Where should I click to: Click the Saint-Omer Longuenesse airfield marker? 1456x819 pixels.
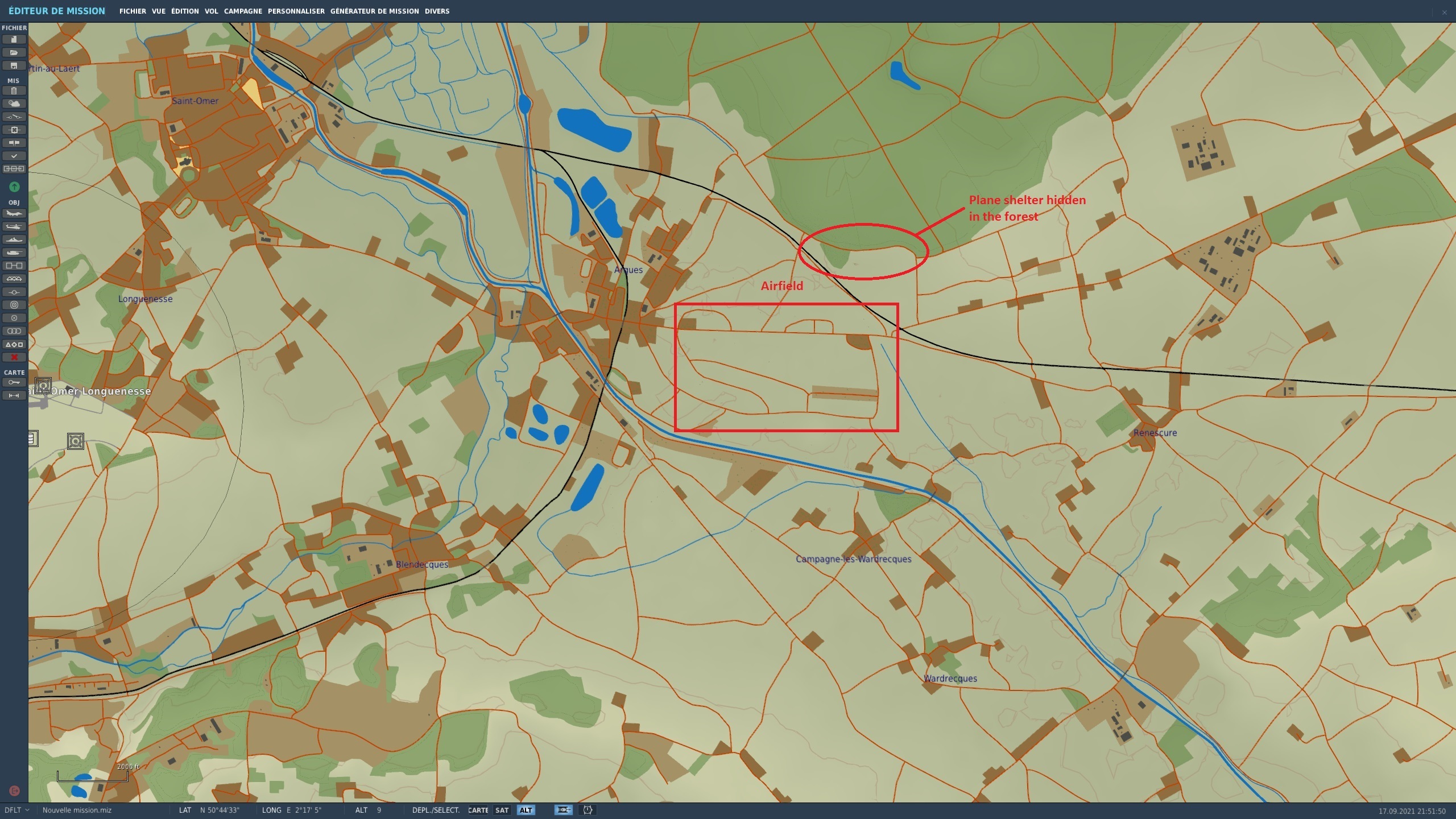point(43,386)
